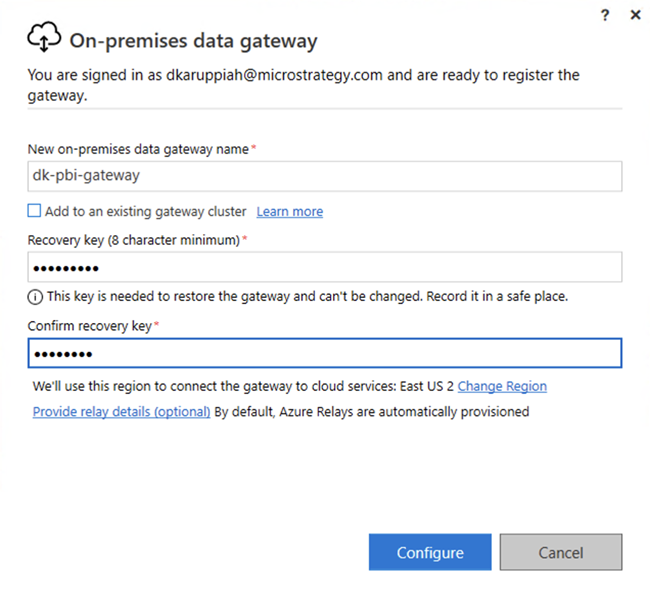Click the On-premises data gateway title
The image size is (650, 600).
coord(193,41)
